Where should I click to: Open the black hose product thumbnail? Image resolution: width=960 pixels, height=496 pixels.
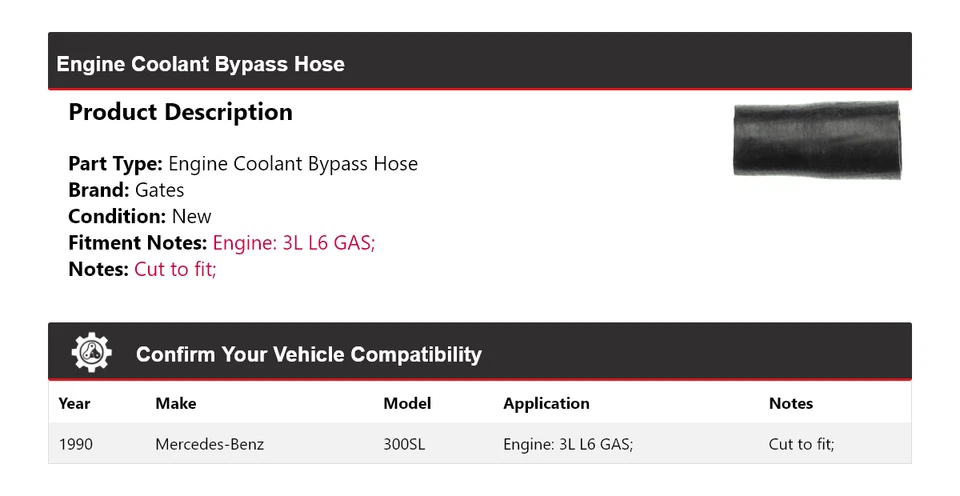tap(816, 140)
